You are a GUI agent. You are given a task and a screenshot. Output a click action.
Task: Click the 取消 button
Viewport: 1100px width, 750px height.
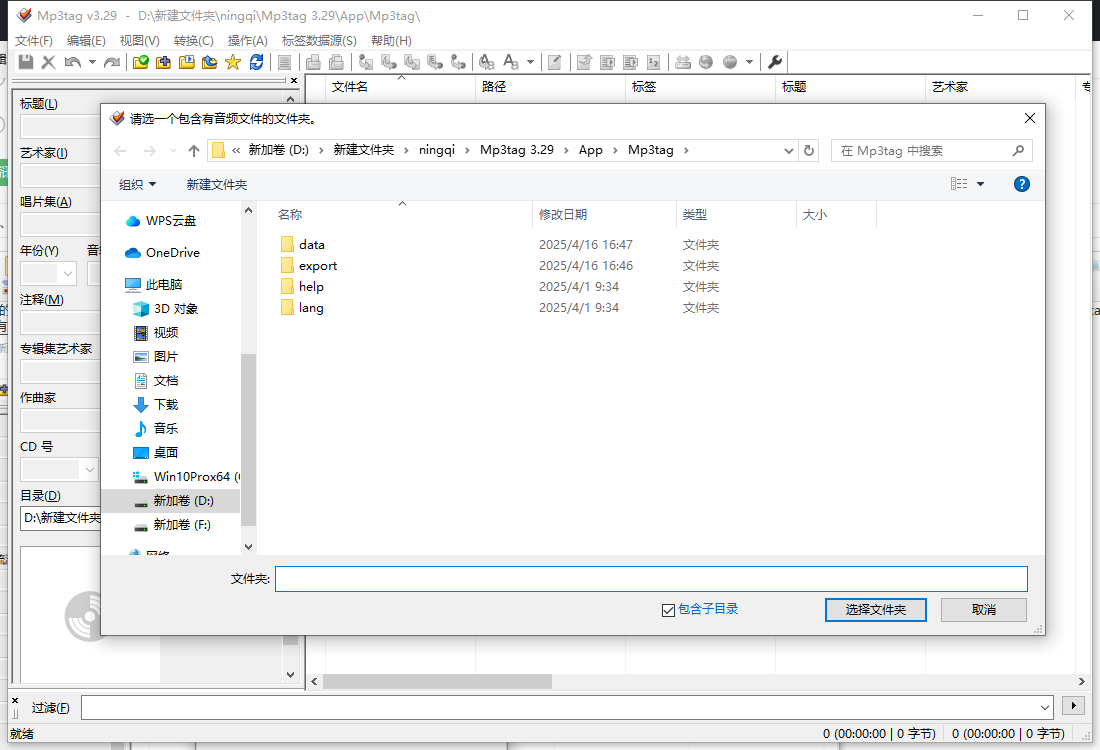[x=984, y=610]
